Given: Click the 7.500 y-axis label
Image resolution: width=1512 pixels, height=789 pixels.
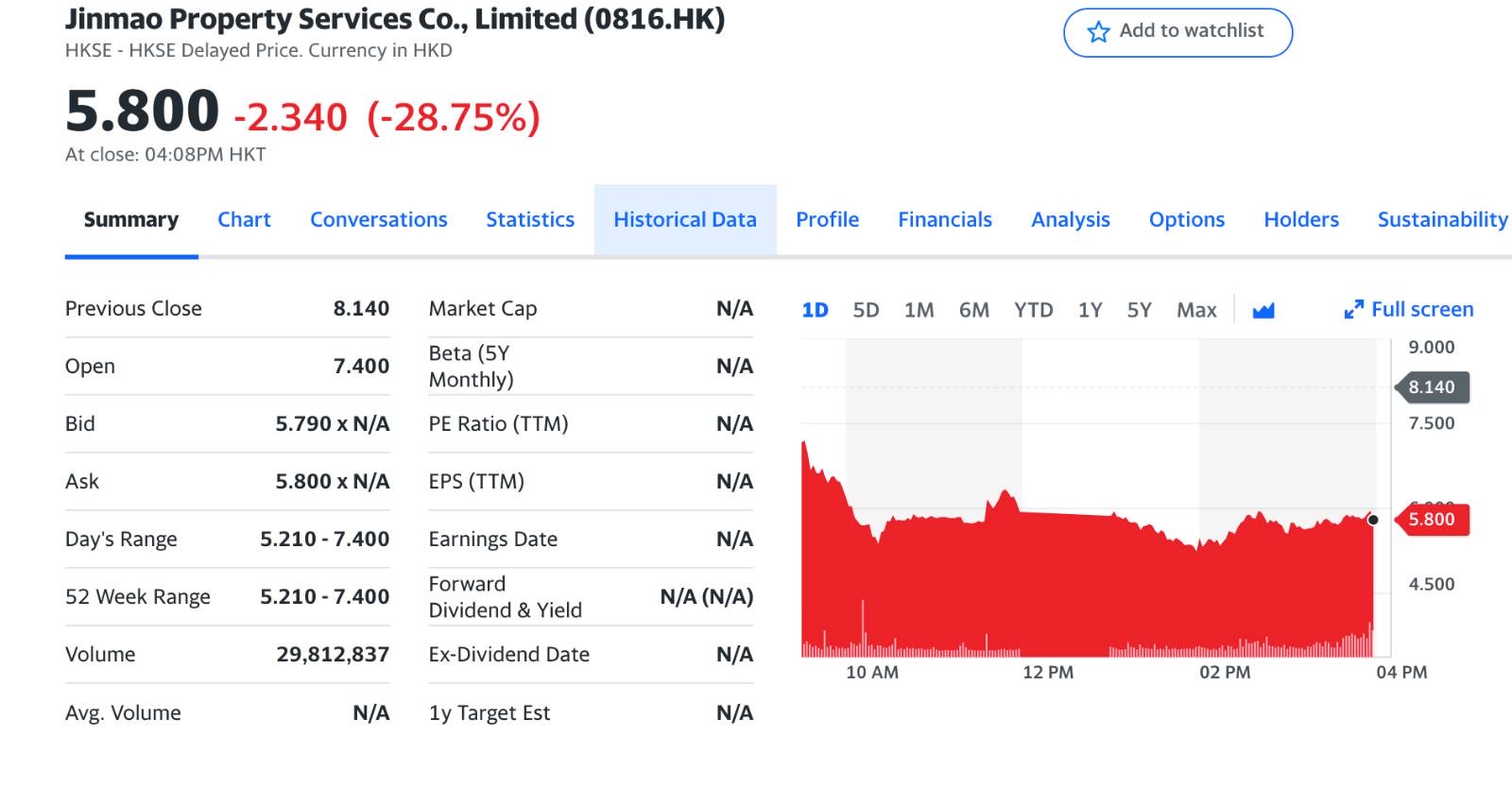Looking at the screenshot, I should tap(1432, 422).
